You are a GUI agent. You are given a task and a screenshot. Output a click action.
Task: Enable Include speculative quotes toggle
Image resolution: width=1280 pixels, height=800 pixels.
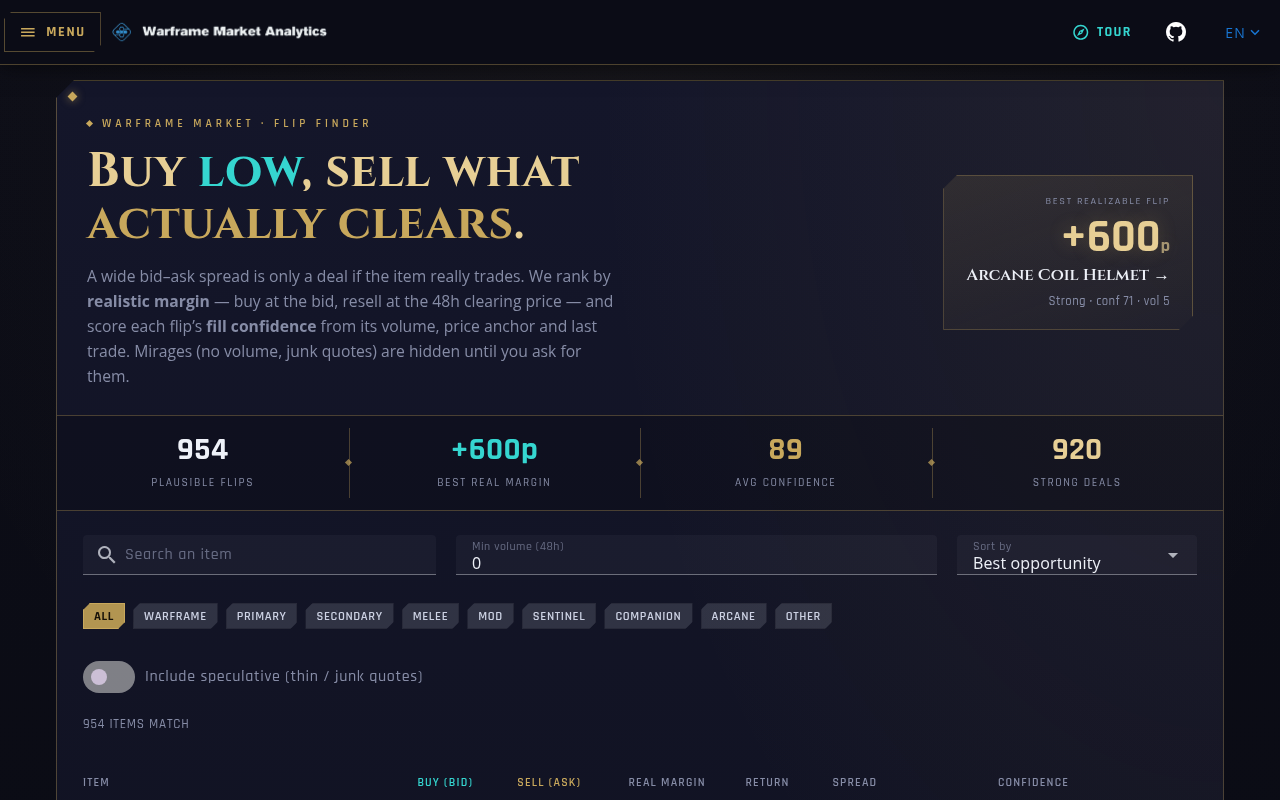tap(109, 677)
